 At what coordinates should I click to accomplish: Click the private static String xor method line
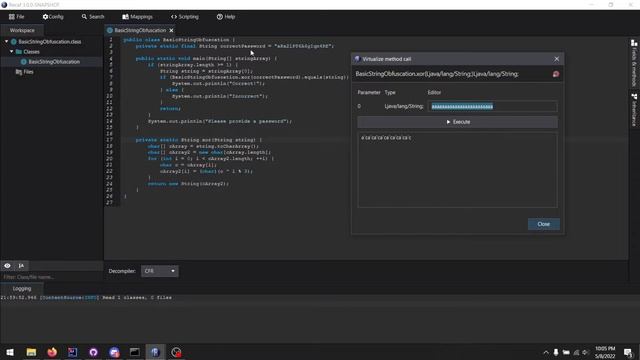pos(199,140)
